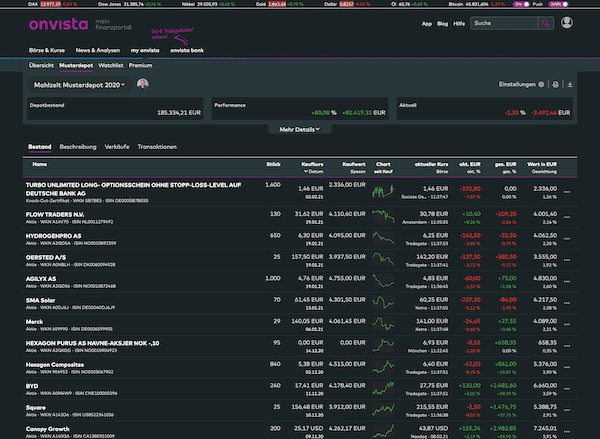
Task: Open the Canopy Growth stock page
Action: 47,429
